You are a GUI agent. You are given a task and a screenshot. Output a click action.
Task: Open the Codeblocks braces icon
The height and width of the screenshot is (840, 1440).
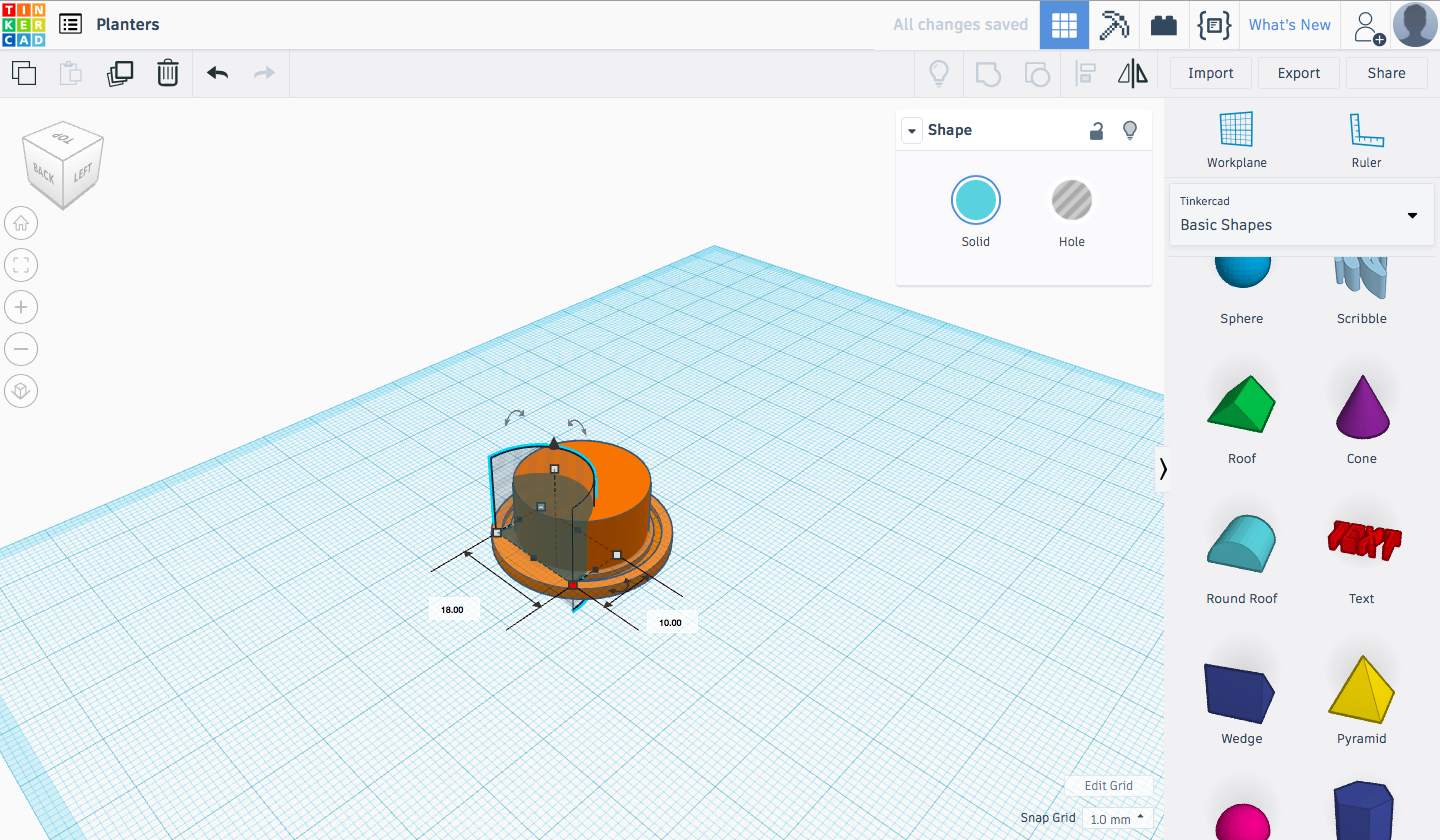point(1214,25)
